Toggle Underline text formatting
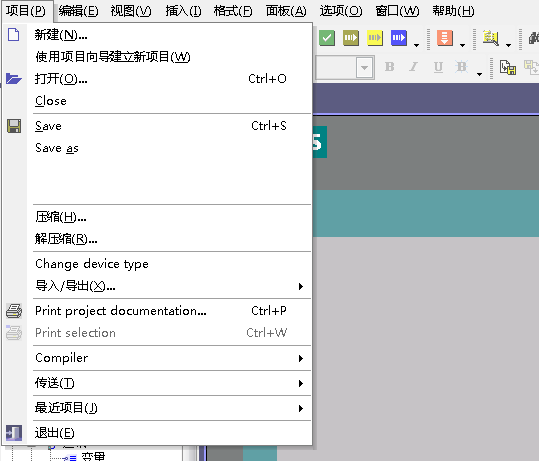Screen dimensions: 539x461 [438, 67]
